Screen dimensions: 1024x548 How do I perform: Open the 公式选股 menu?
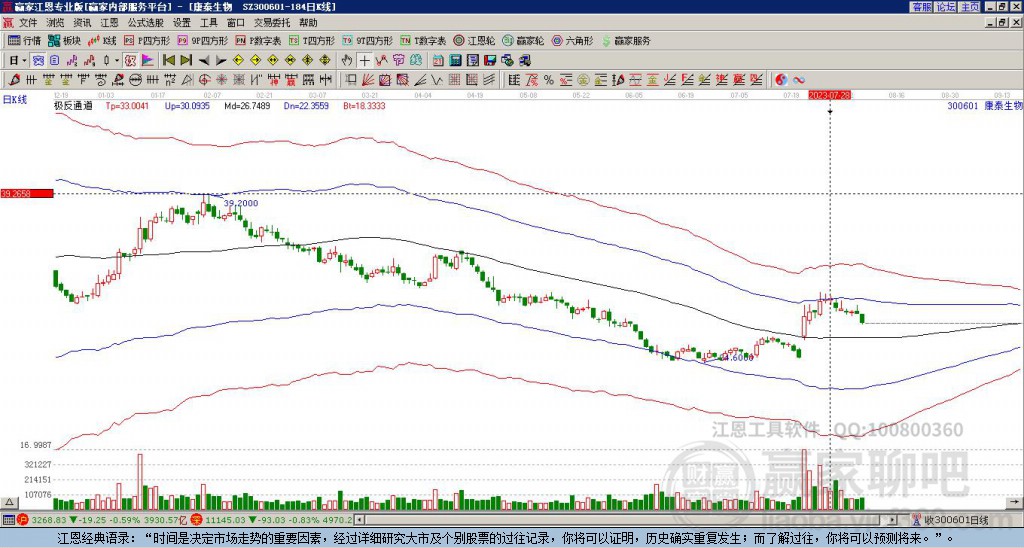146,23
